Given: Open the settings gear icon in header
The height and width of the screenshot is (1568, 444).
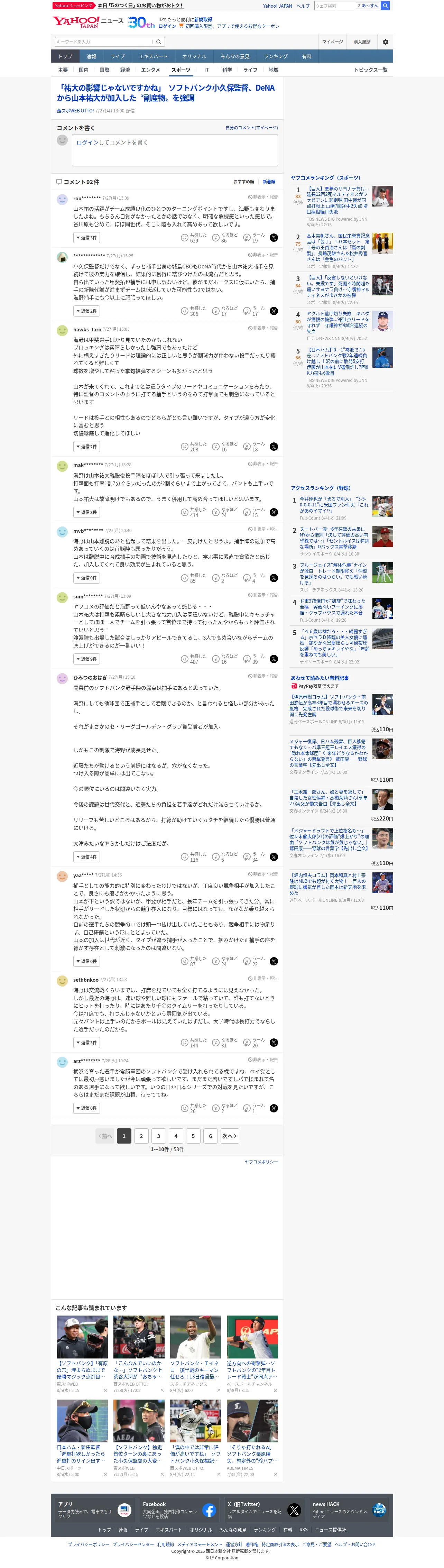Looking at the screenshot, I should pos(385,42).
